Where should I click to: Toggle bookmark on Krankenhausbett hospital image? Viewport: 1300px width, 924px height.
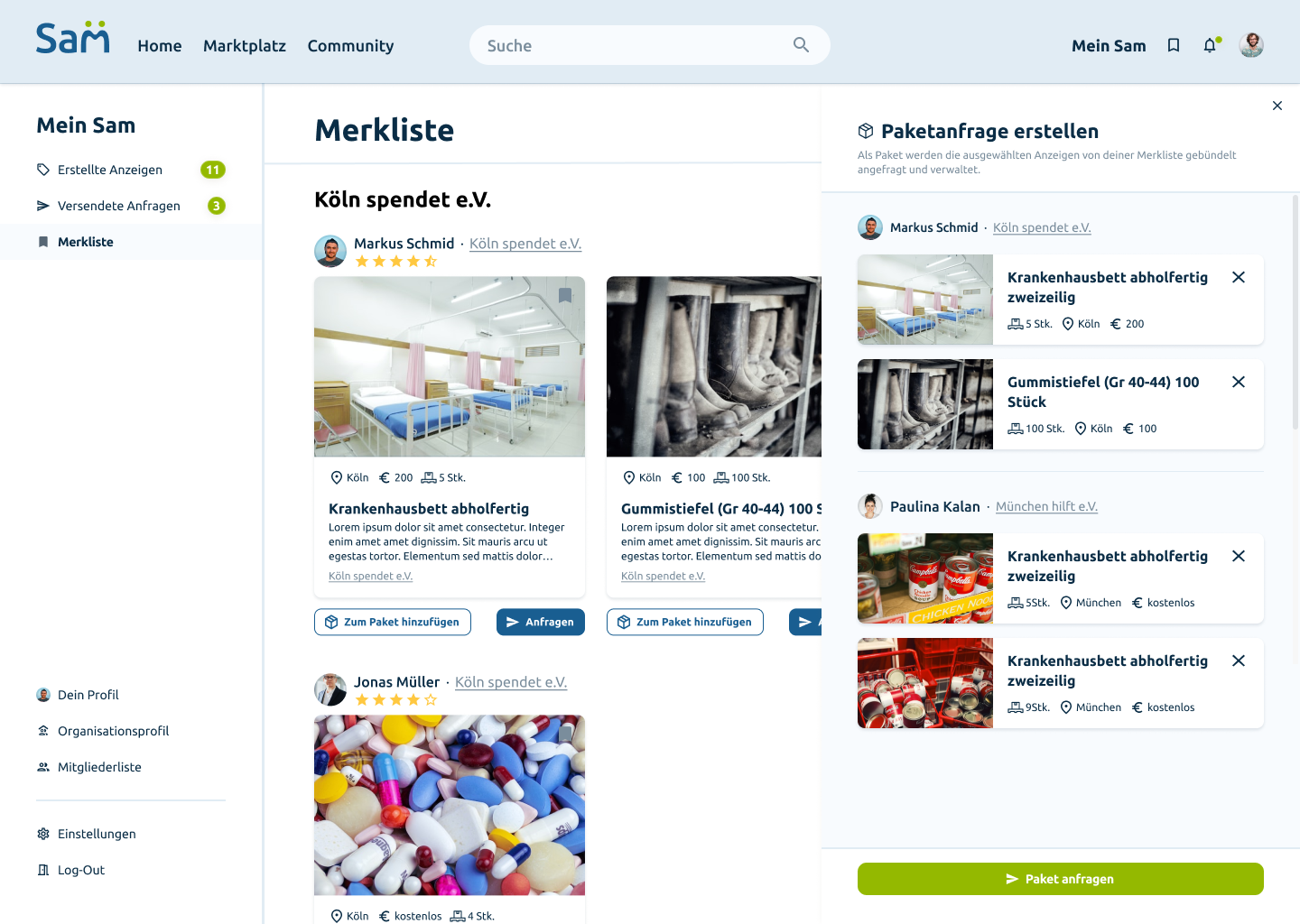click(565, 295)
